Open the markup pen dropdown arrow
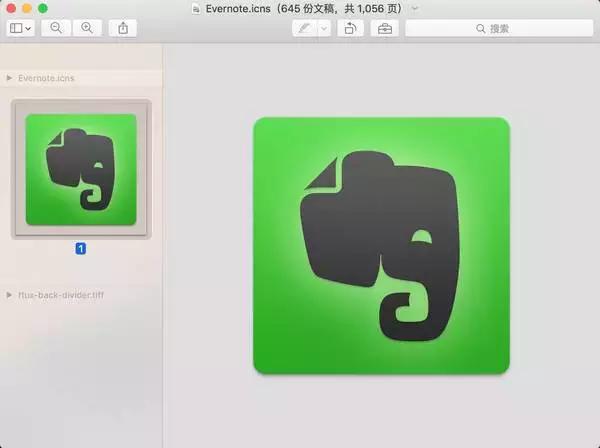The image size is (600, 448). pyautogui.click(x=324, y=28)
